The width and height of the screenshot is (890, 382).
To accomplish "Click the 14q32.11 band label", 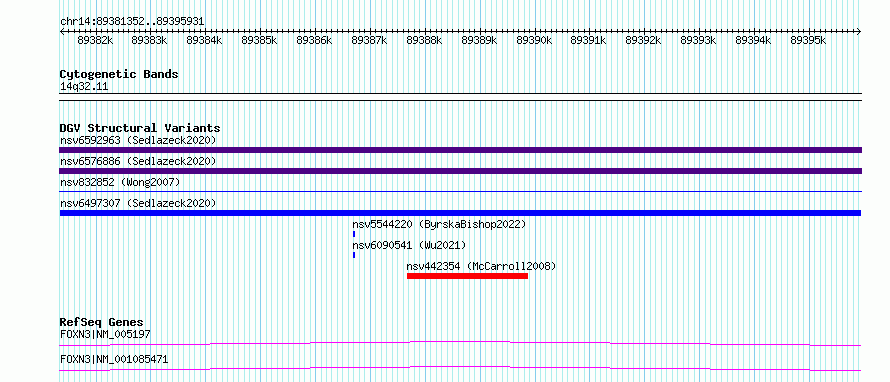I will (x=84, y=87).
